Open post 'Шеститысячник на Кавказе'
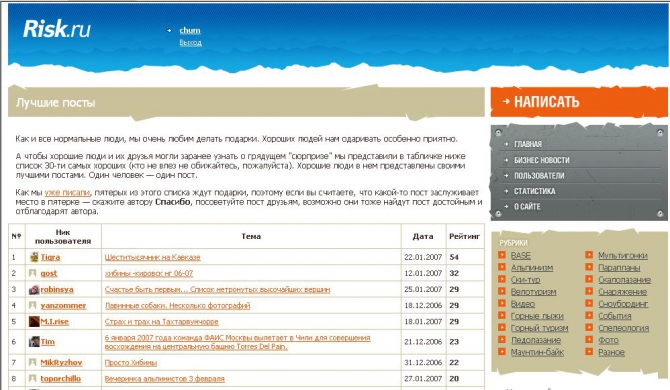Image resolution: width=670 pixels, height=390 pixels. (153, 257)
